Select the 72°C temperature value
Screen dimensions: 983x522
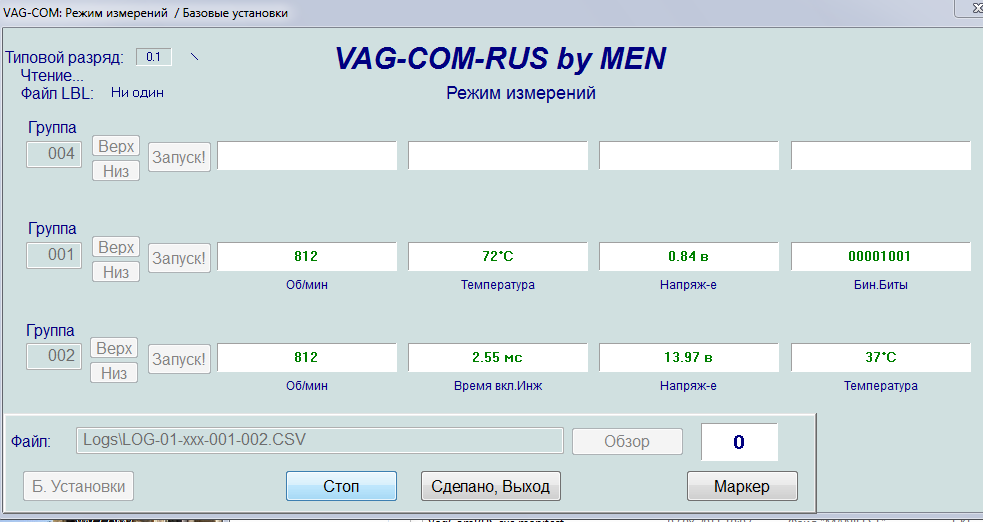[498, 256]
